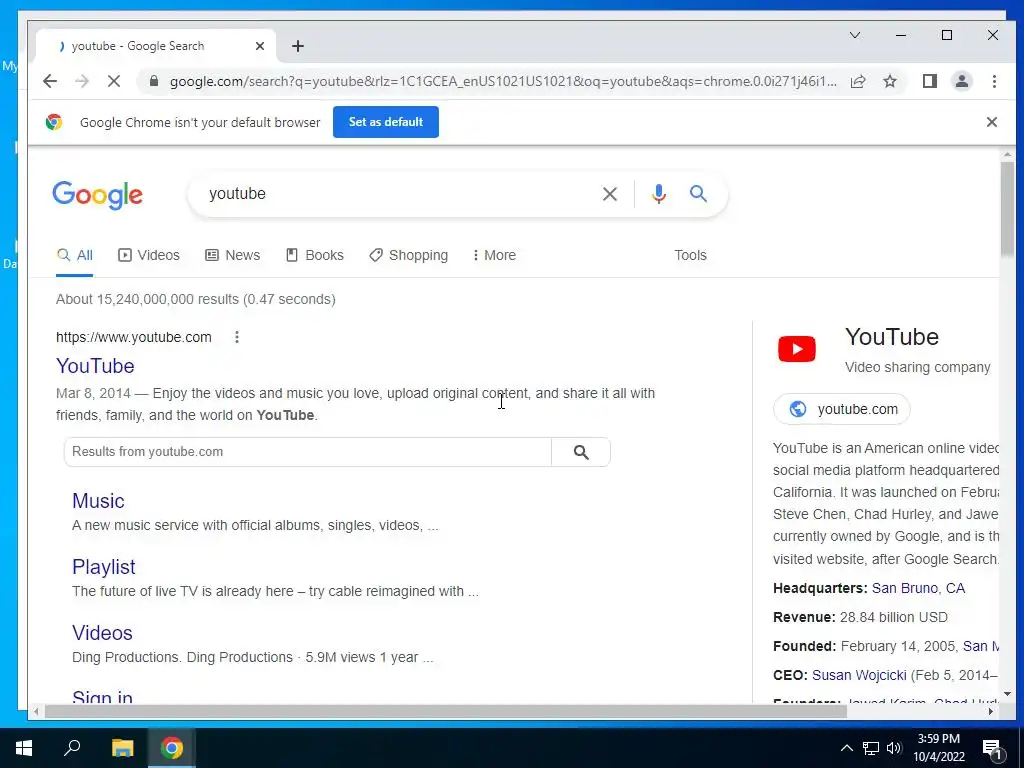This screenshot has width=1024, height=768.
Task: Click the Chrome logo in the infobar
Action: click(54, 122)
